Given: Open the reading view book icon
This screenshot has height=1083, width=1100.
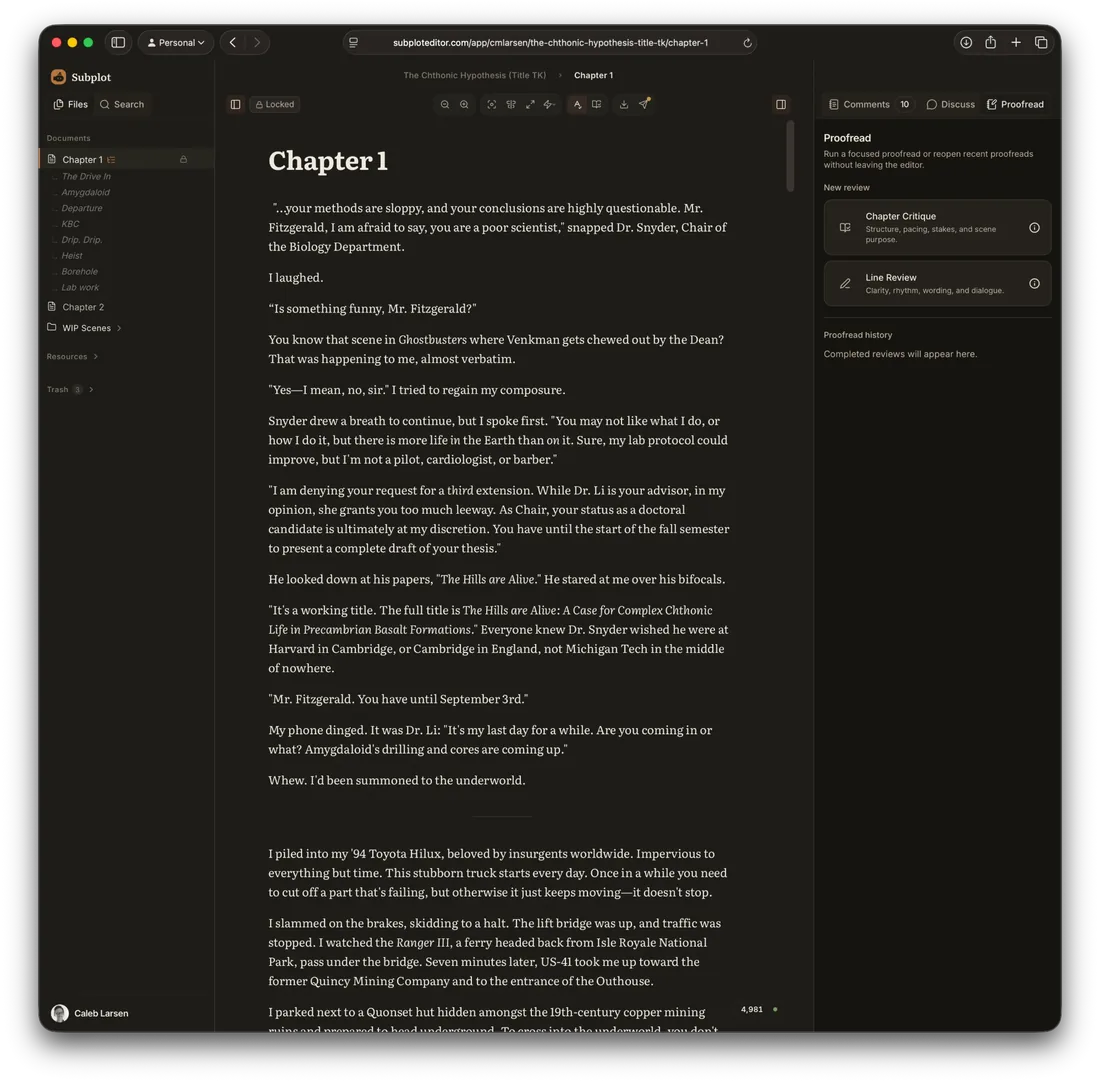Looking at the screenshot, I should (x=596, y=105).
